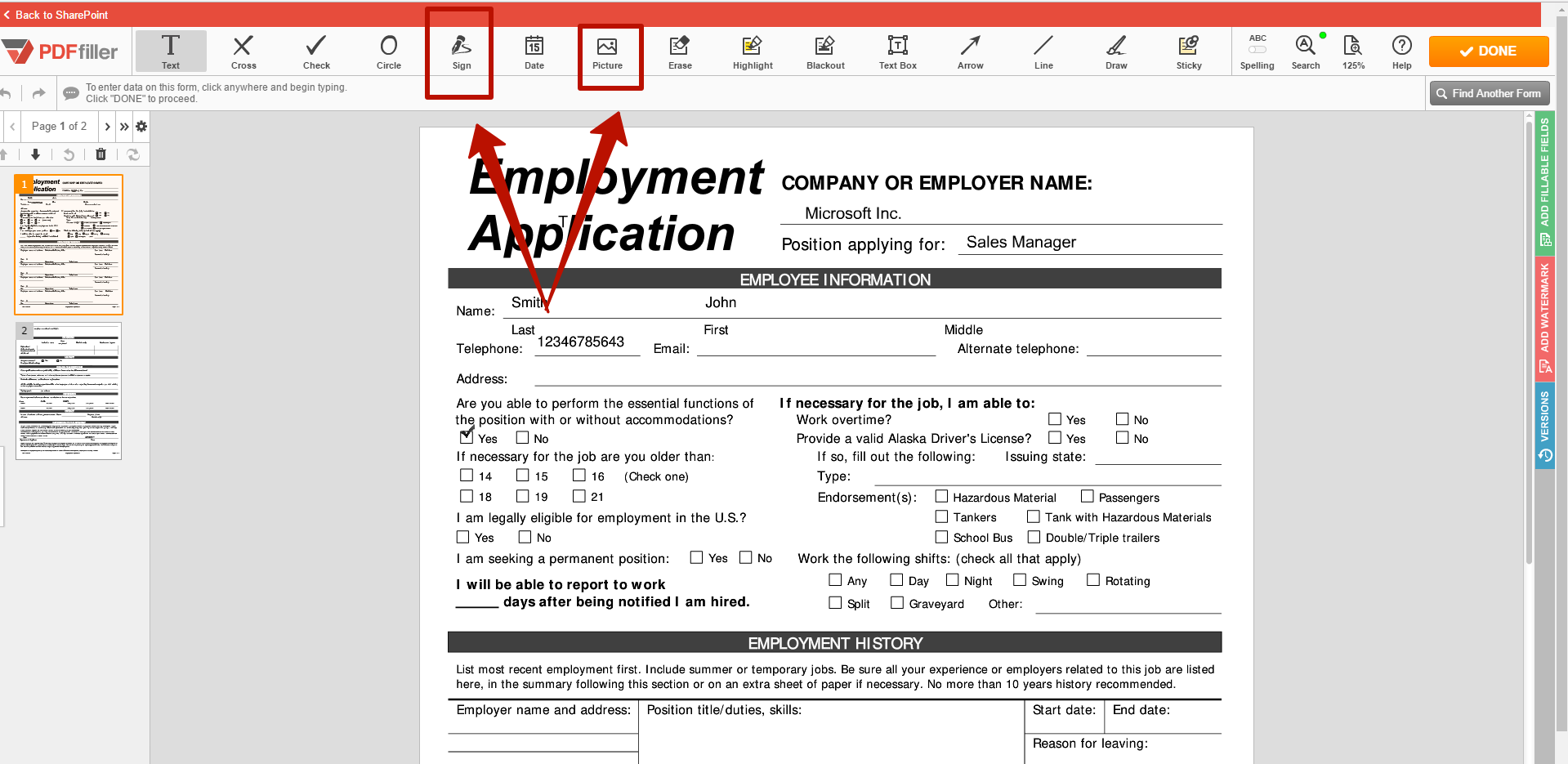Activate the Erase tool
The image size is (1568, 764).
click(x=680, y=51)
